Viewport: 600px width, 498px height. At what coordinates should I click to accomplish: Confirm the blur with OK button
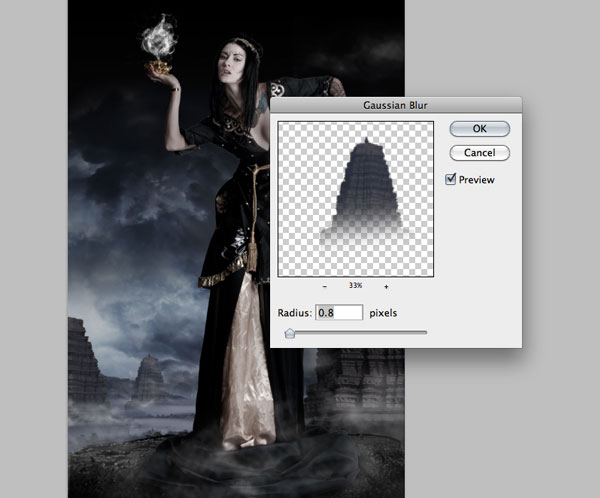479,129
